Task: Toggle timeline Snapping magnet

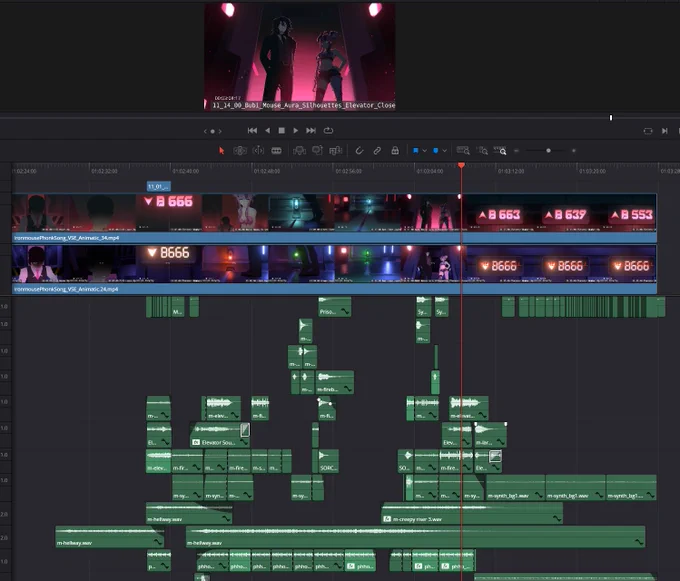Action: (359, 150)
